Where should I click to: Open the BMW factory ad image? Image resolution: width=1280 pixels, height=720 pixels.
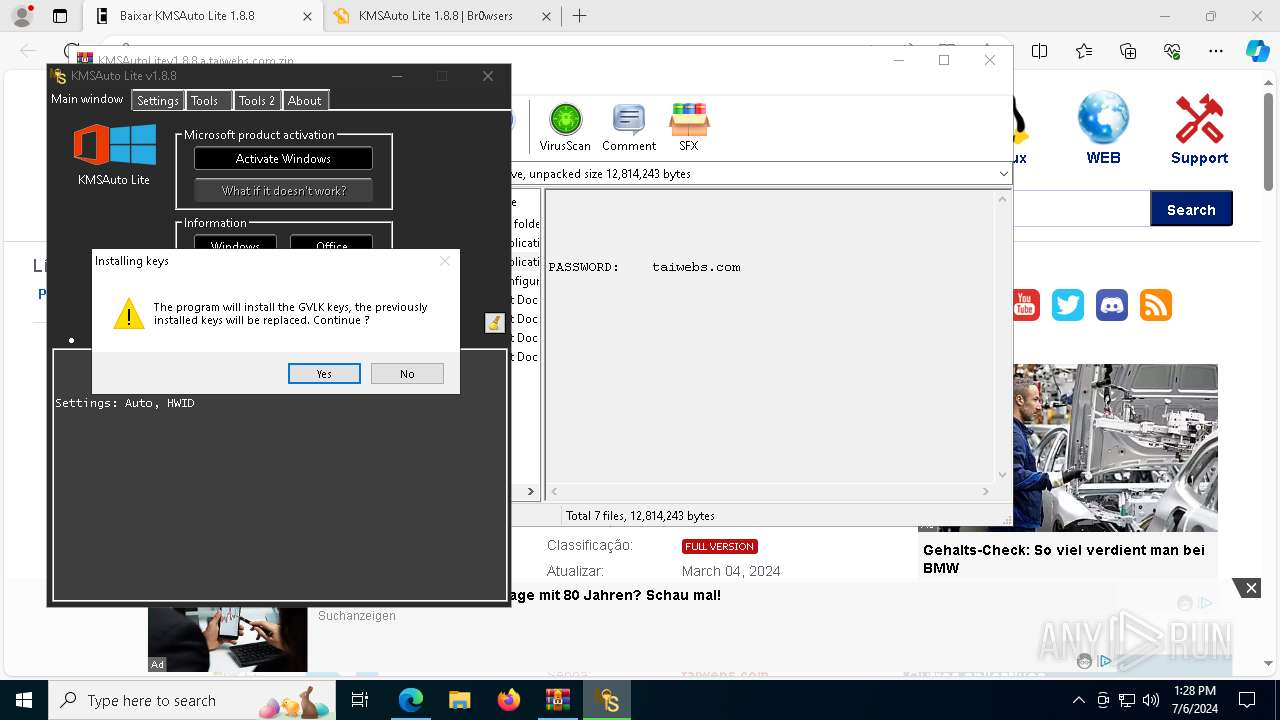tap(1115, 447)
